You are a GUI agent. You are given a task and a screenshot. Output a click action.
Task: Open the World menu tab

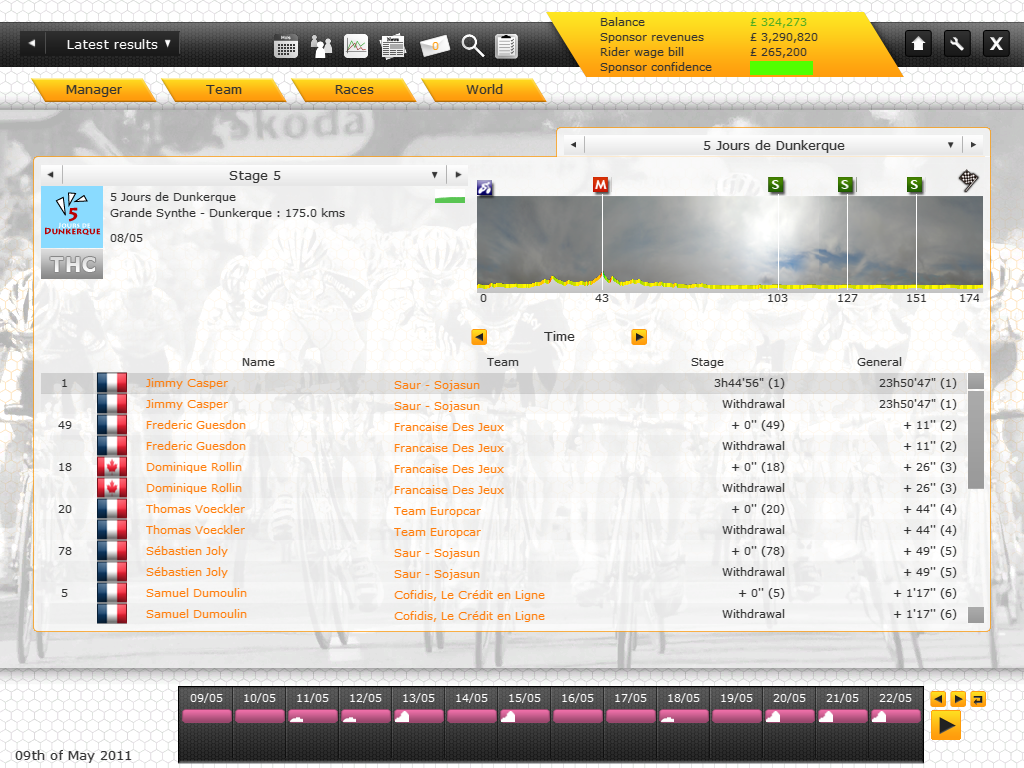[484, 90]
